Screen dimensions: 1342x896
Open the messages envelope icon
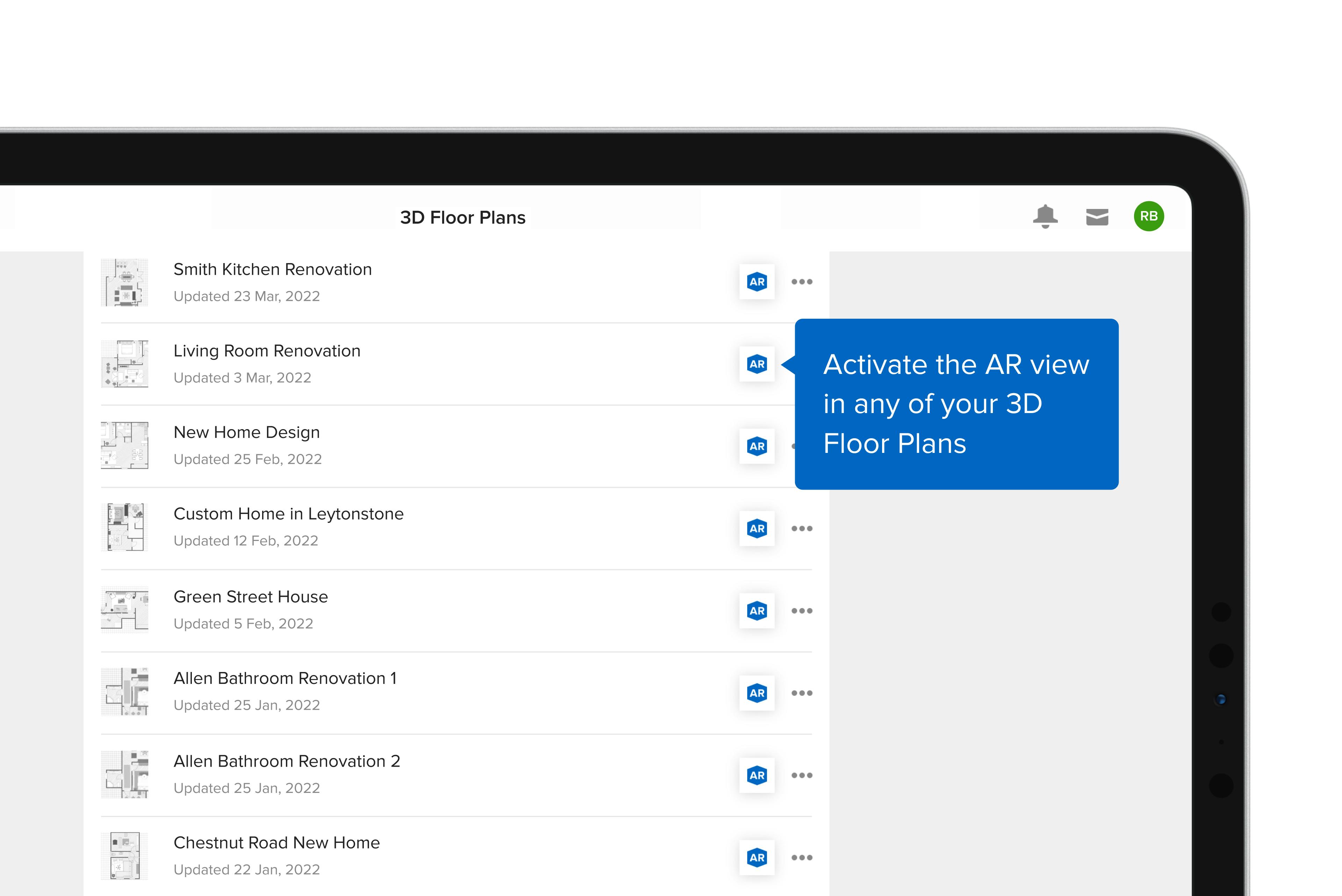1097,217
